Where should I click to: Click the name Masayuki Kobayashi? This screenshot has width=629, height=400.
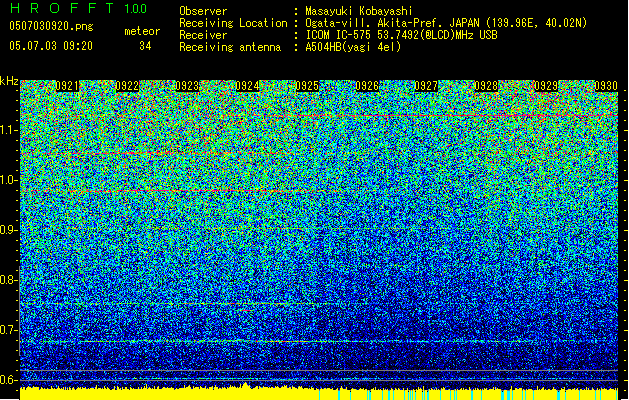coord(358,11)
